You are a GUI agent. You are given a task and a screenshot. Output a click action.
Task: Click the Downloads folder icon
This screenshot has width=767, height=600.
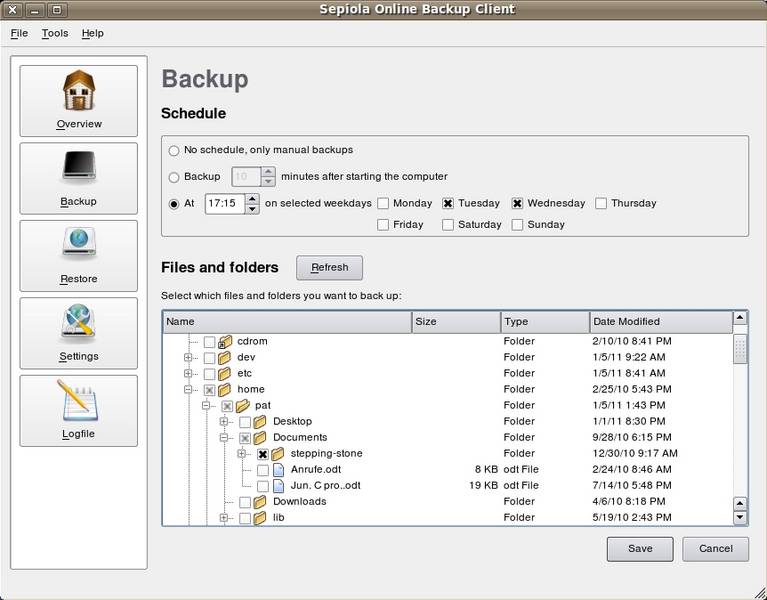260,502
